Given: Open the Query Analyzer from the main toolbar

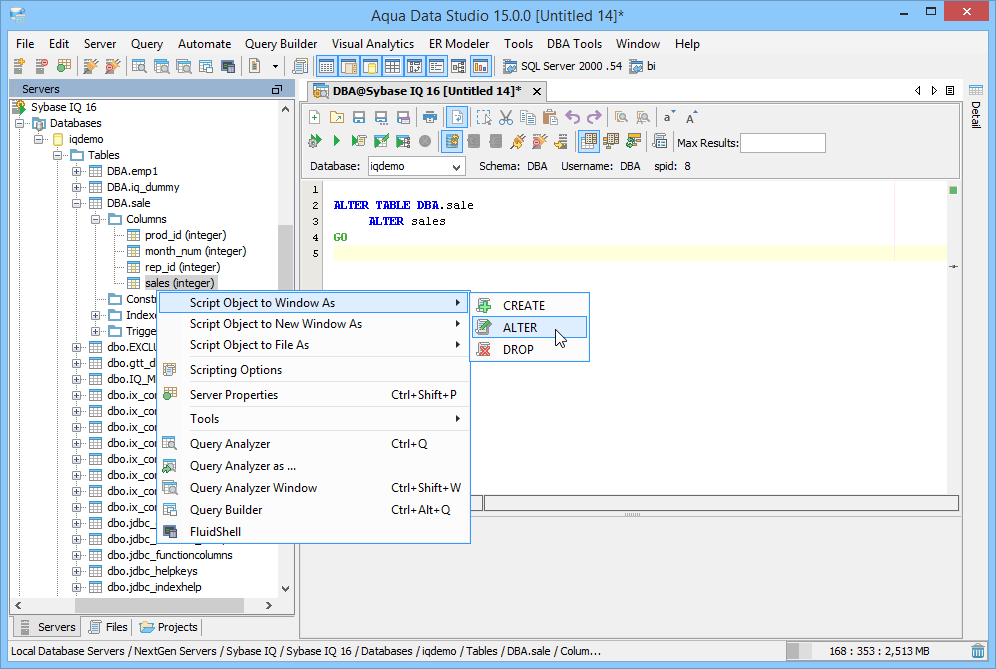Looking at the screenshot, I should (x=139, y=66).
